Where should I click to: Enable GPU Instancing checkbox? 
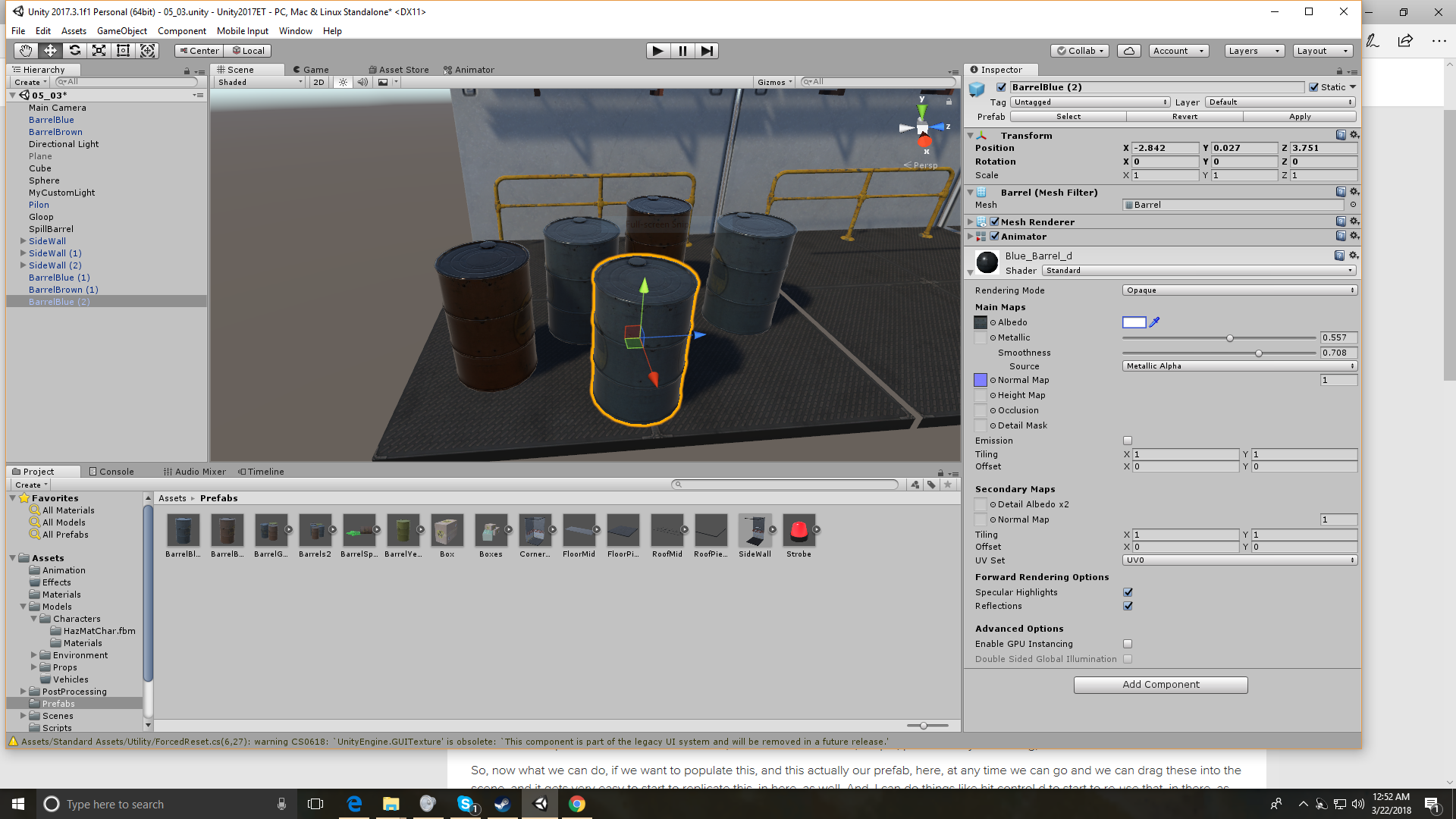point(1128,644)
